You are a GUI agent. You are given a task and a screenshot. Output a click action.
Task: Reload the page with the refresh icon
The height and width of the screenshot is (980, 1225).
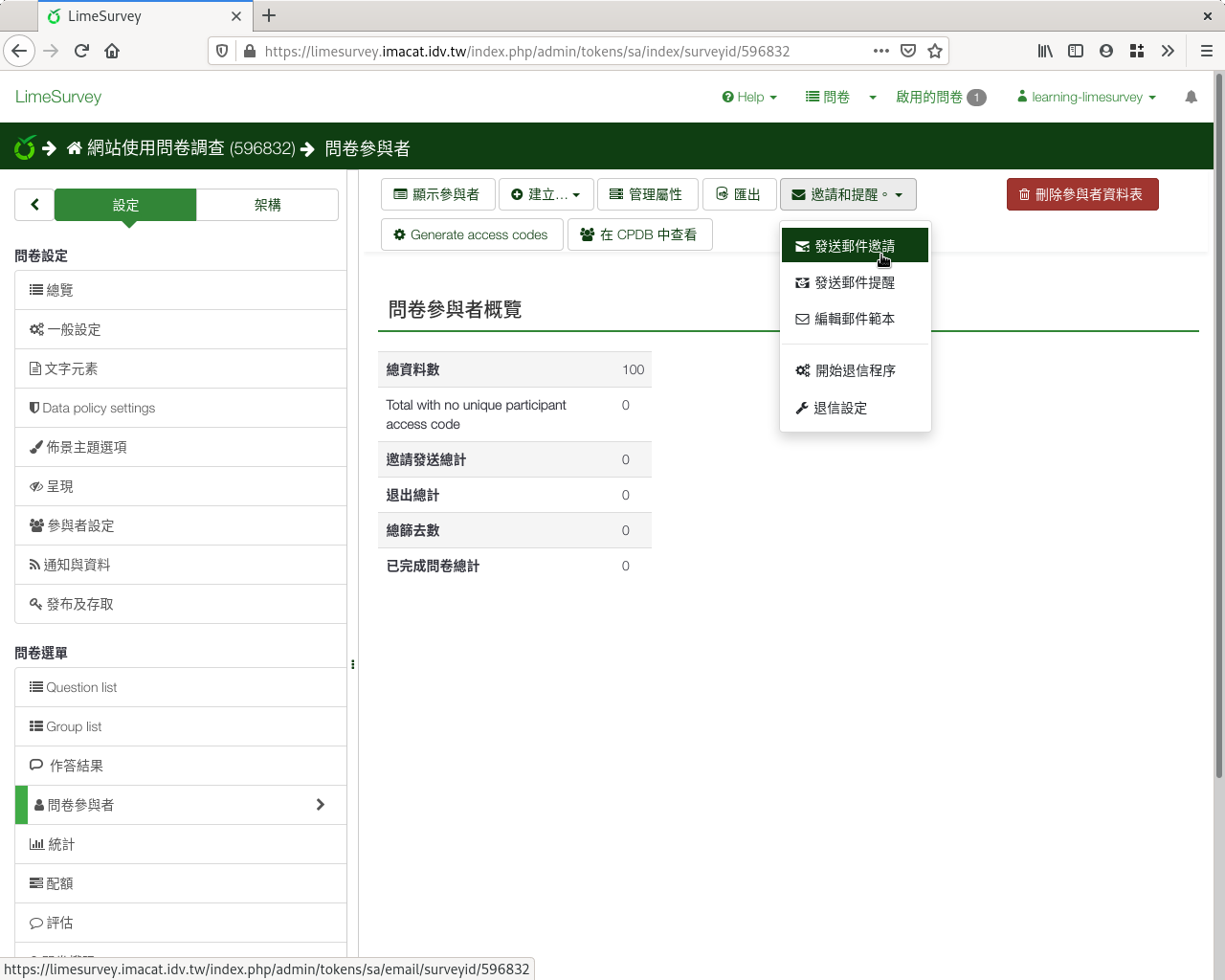(81, 51)
